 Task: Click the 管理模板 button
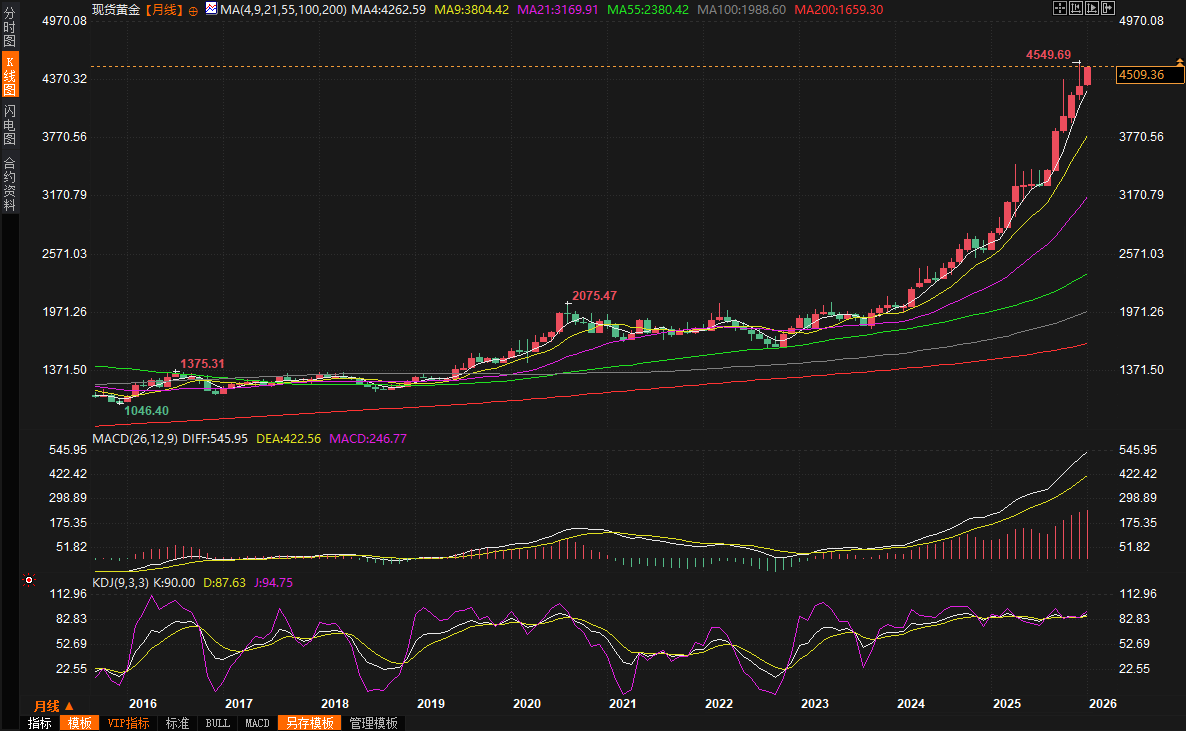(x=373, y=723)
